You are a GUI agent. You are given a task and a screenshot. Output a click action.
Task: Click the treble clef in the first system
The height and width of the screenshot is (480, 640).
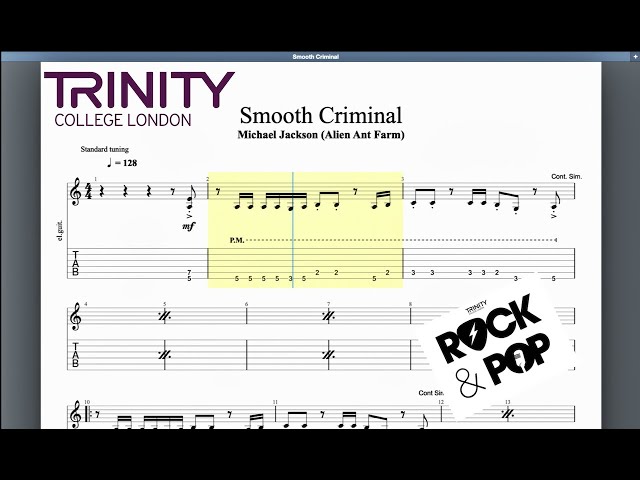point(76,191)
